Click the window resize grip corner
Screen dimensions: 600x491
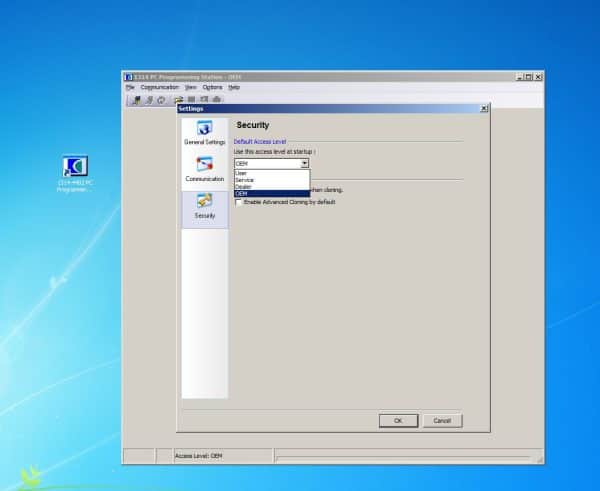540,460
